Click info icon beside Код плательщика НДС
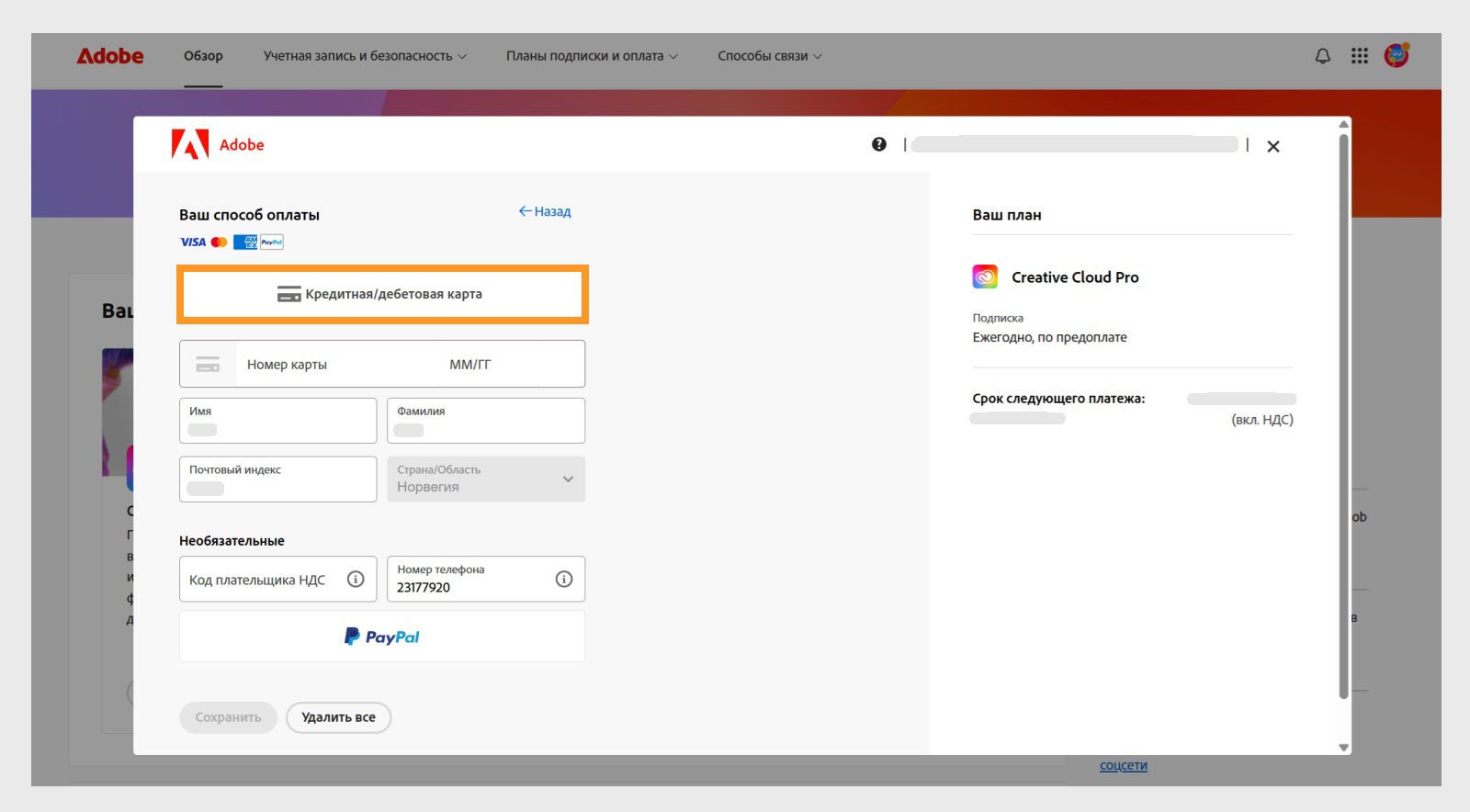 356,579
